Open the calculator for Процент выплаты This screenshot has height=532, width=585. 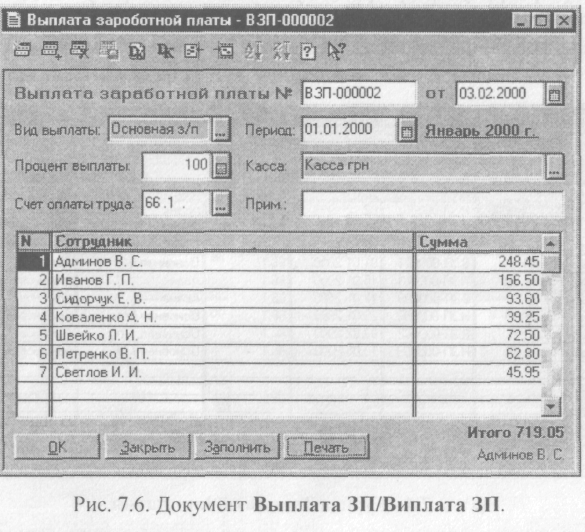pos(221,166)
